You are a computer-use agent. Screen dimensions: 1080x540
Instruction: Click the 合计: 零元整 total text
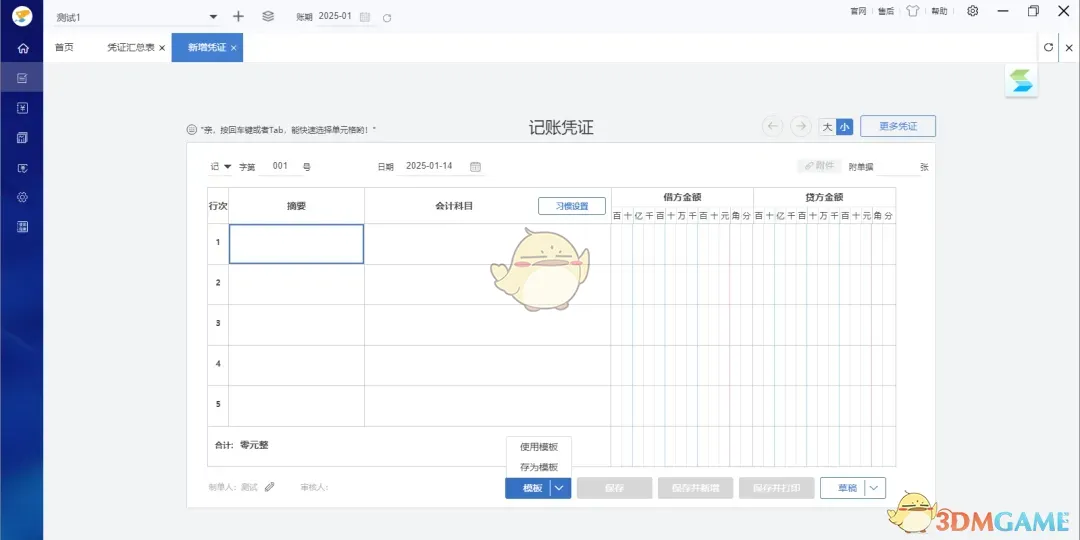pyautogui.click(x=242, y=446)
